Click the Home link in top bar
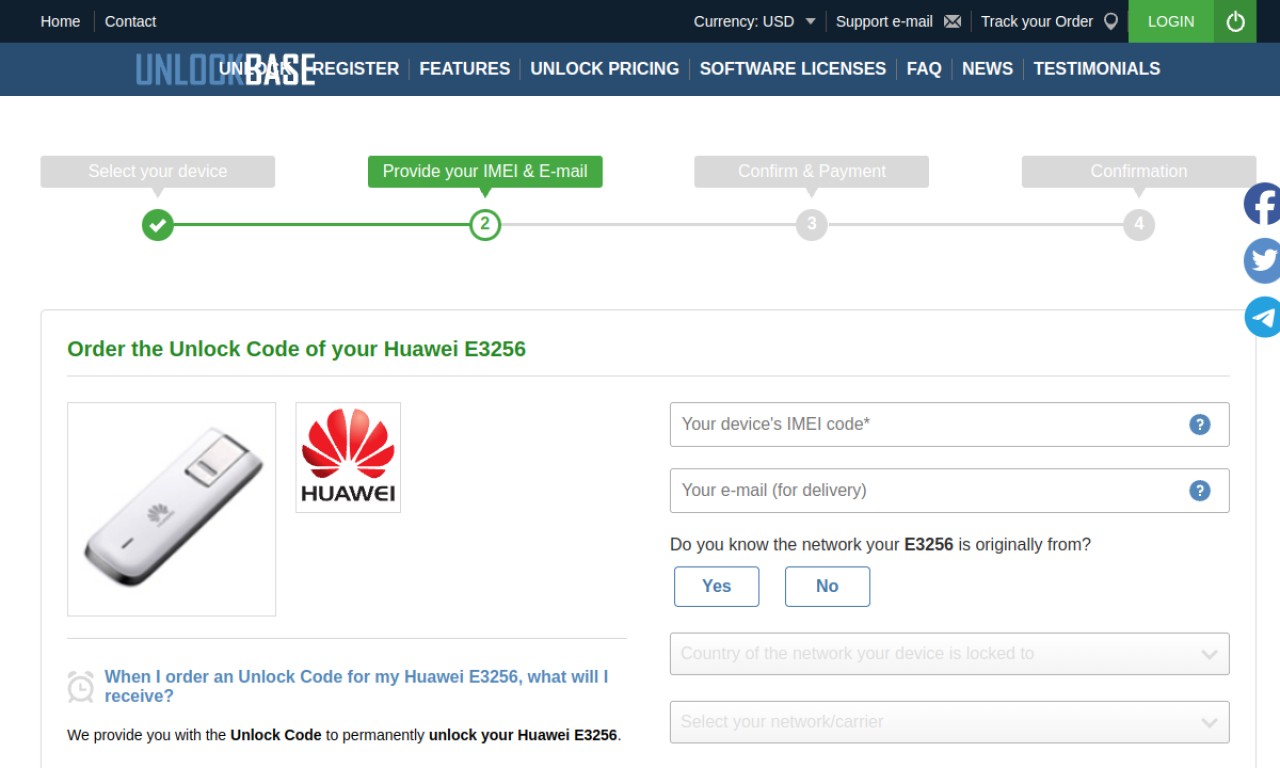 pos(60,21)
